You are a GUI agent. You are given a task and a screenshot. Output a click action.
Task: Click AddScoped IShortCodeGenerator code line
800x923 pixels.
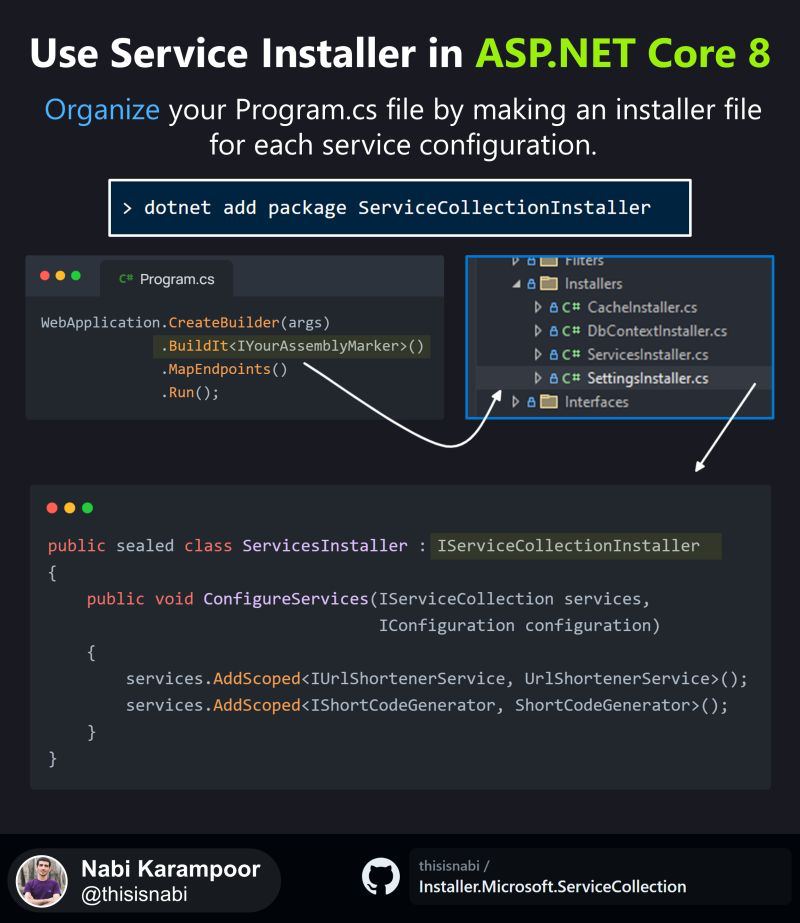(x=427, y=705)
